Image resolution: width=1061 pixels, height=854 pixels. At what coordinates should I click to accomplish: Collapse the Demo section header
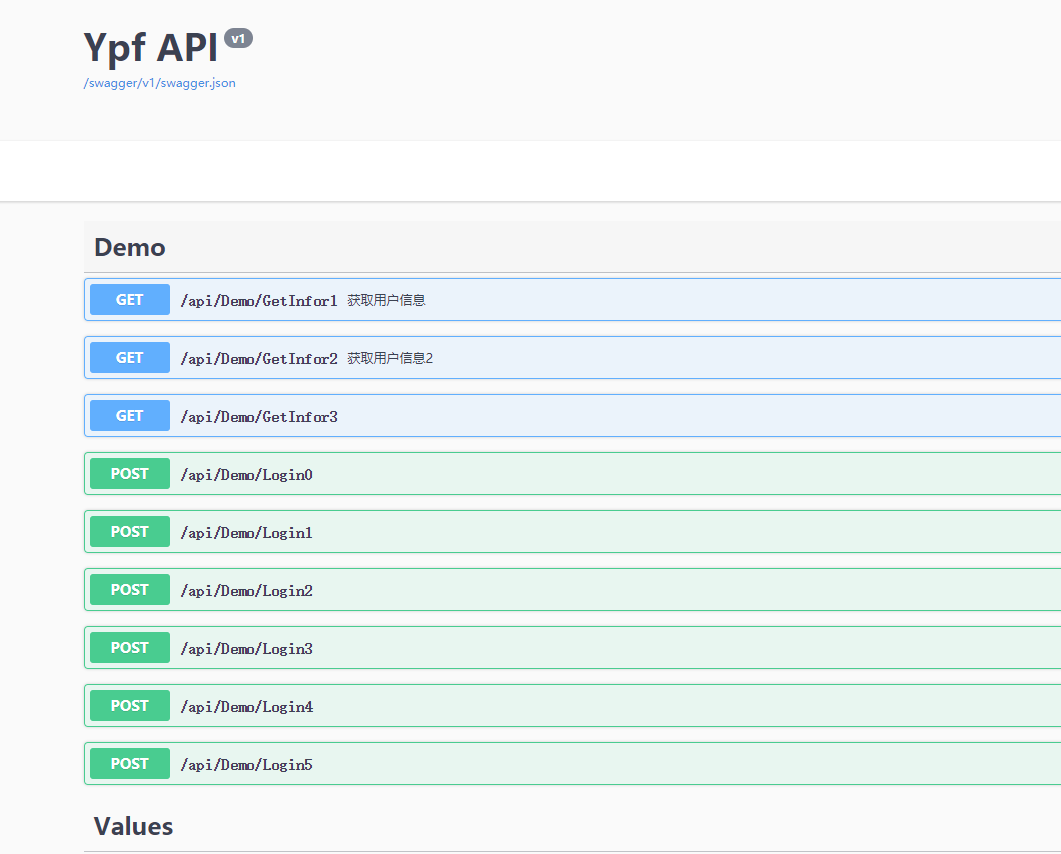tap(572, 247)
